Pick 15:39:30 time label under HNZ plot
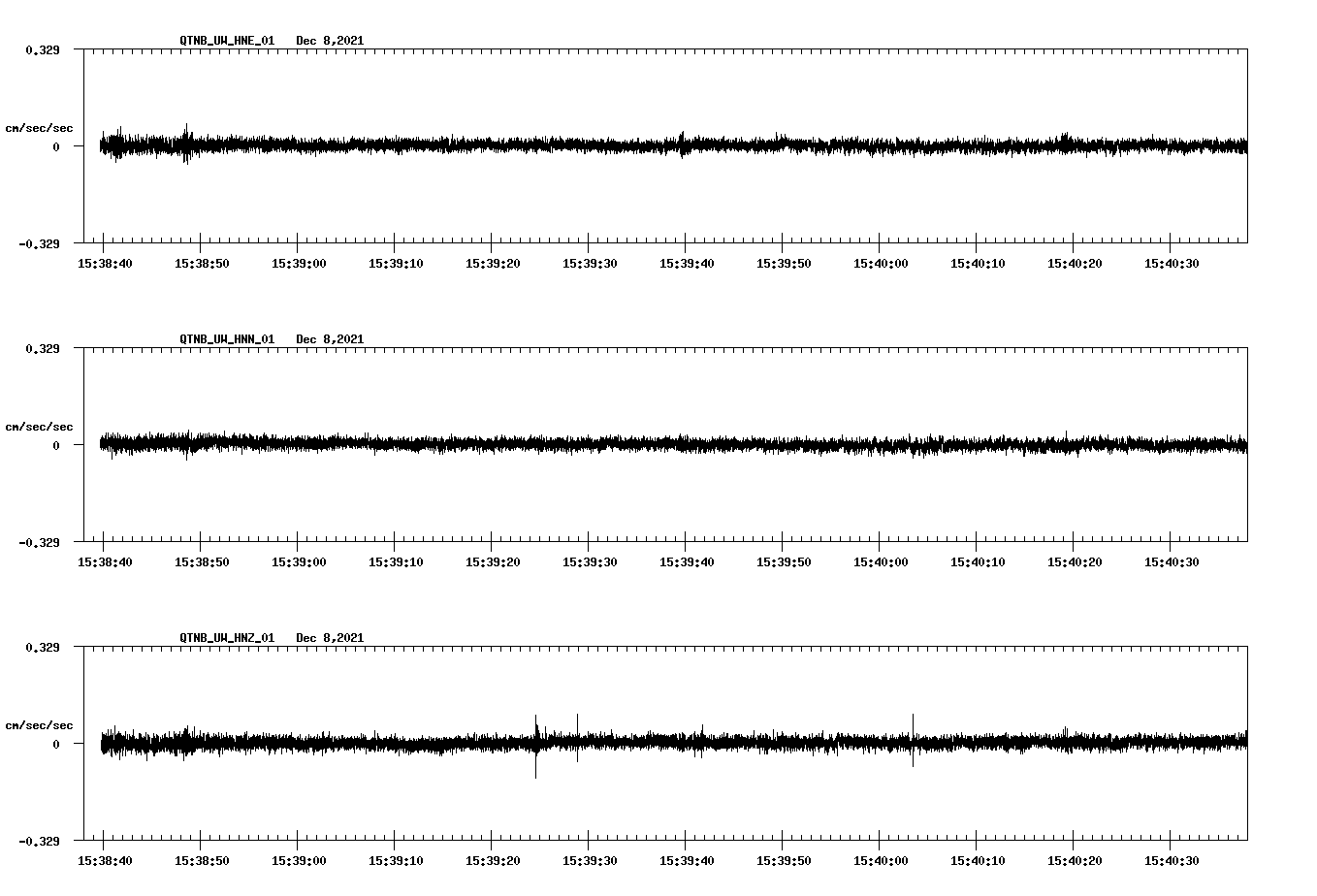1317x896 pixels. click(x=590, y=861)
